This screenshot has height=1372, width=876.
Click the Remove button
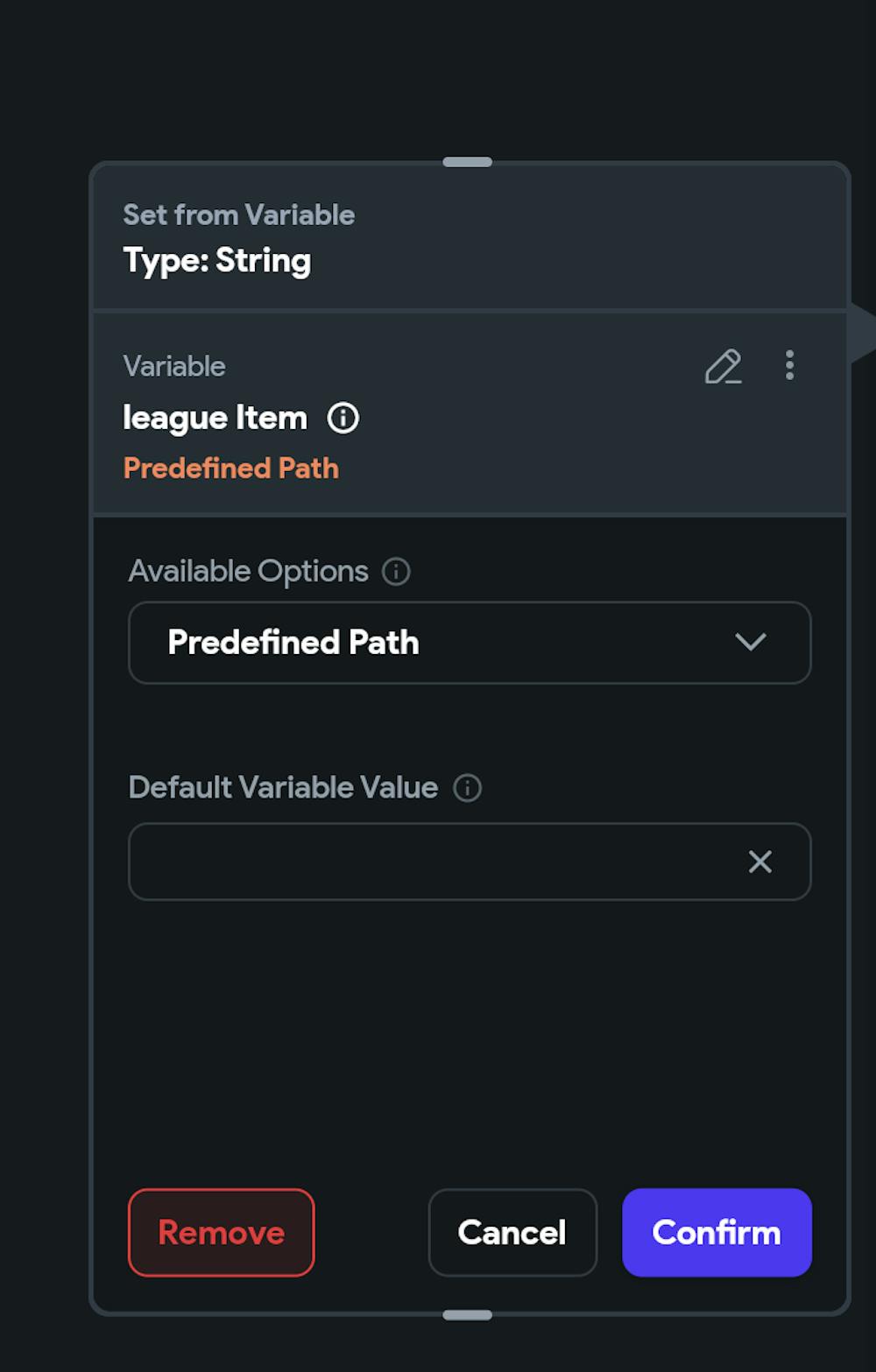(221, 1233)
